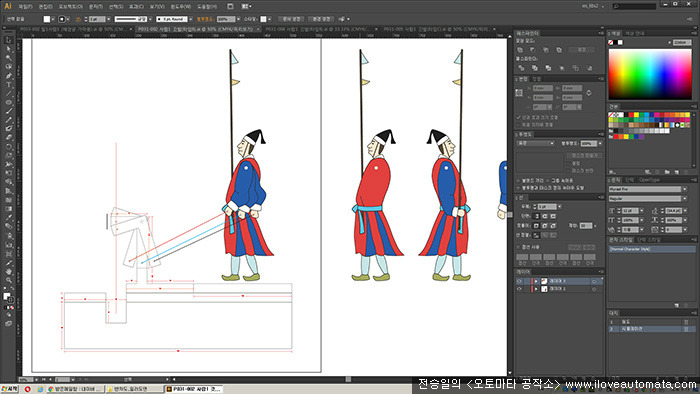The image size is (700, 394).
Task: Open the 파일(F) menu
Action: (x=25, y=7)
